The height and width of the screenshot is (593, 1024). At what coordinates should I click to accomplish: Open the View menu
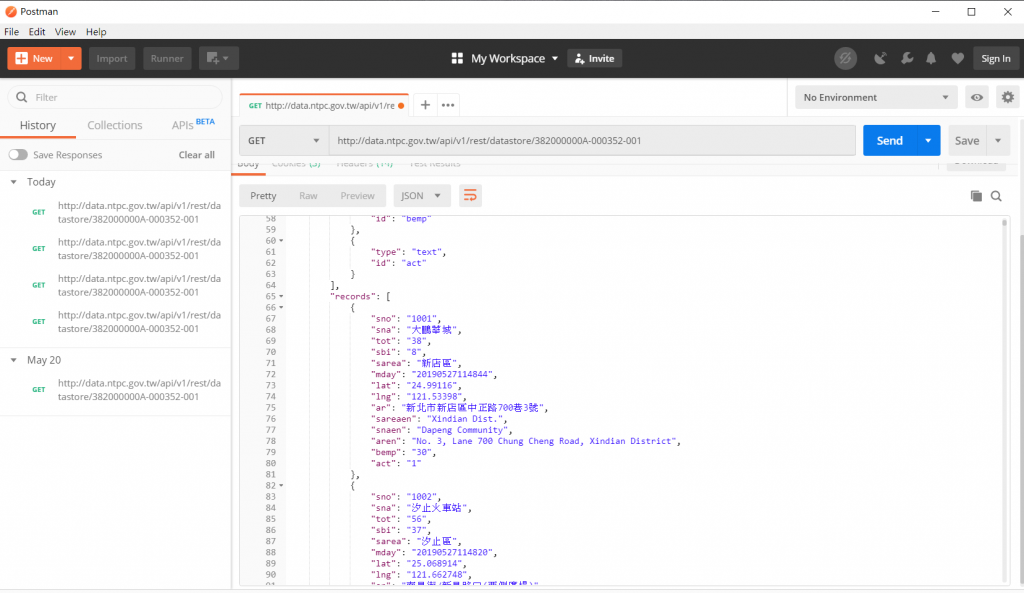[x=65, y=31]
